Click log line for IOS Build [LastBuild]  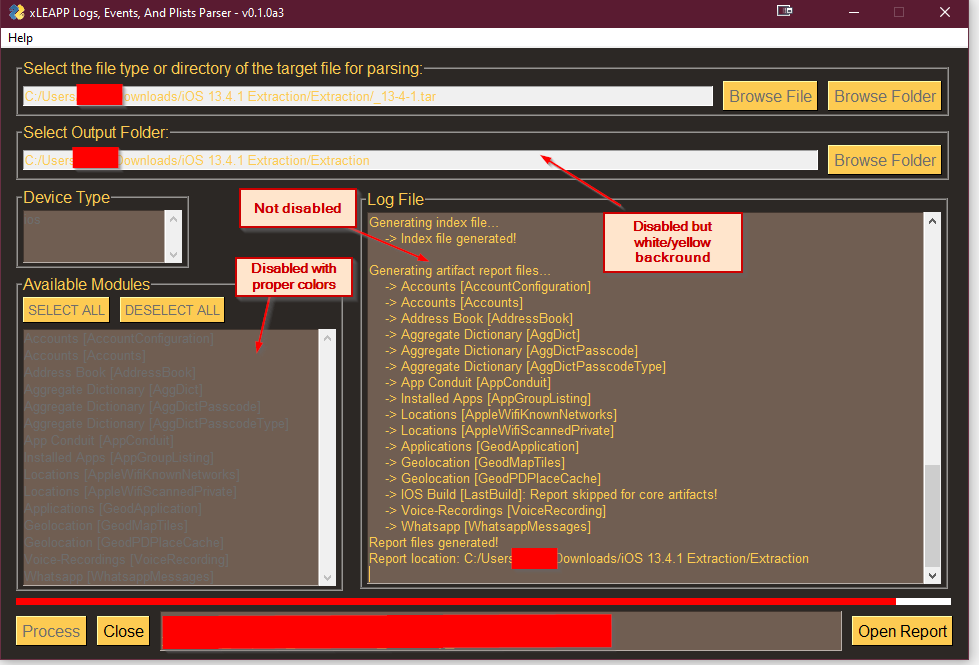pyautogui.click(x=551, y=495)
